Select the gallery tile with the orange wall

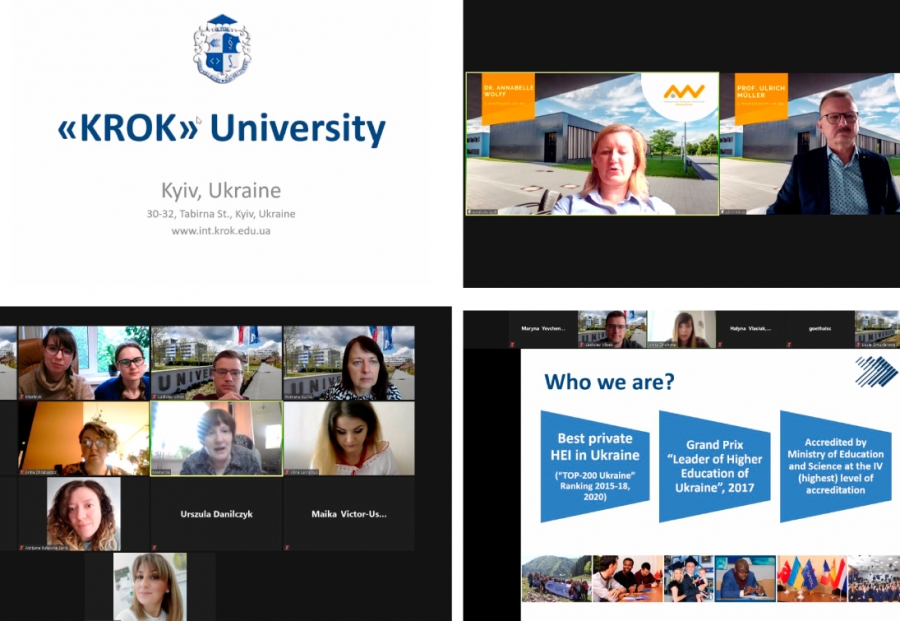(84, 438)
